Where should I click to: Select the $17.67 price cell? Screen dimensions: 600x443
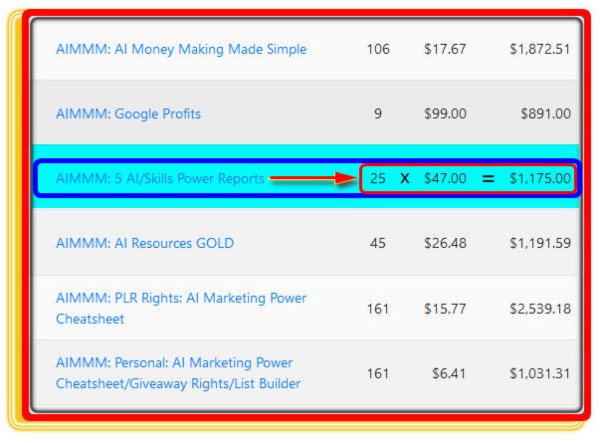click(445, 49)
